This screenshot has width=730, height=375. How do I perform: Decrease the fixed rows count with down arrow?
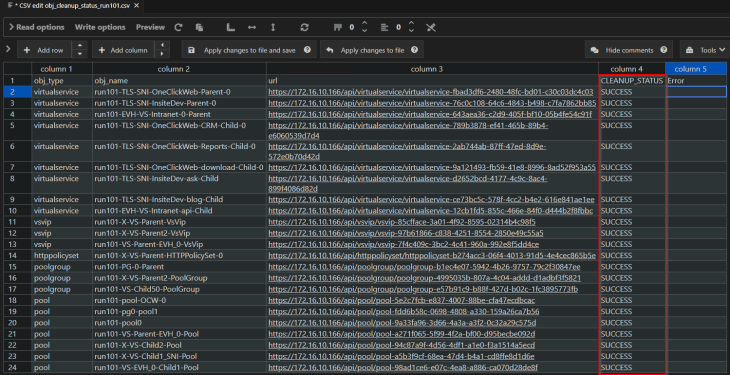point(365,31)
